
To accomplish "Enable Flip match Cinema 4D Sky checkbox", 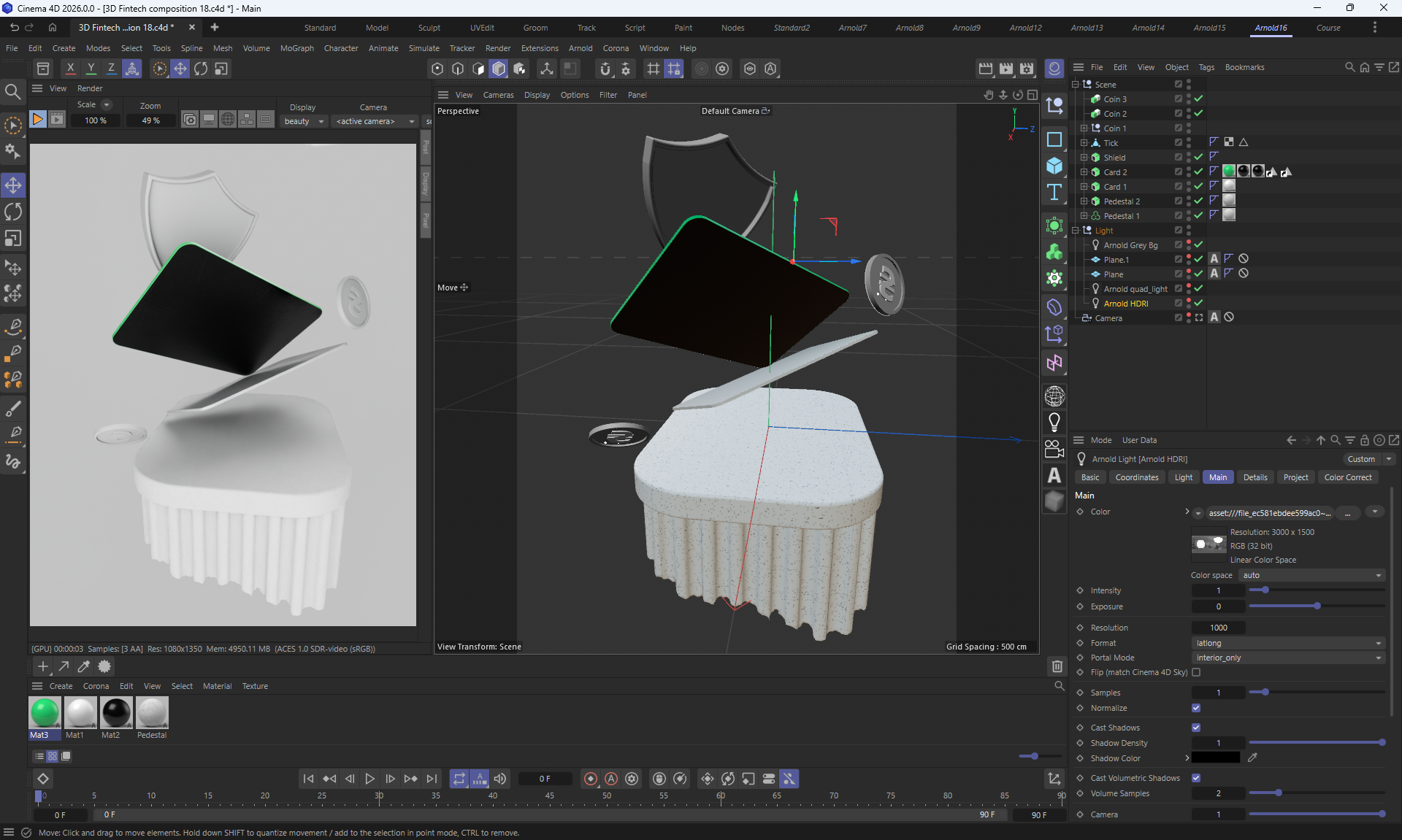I will tap(1196, 672).
